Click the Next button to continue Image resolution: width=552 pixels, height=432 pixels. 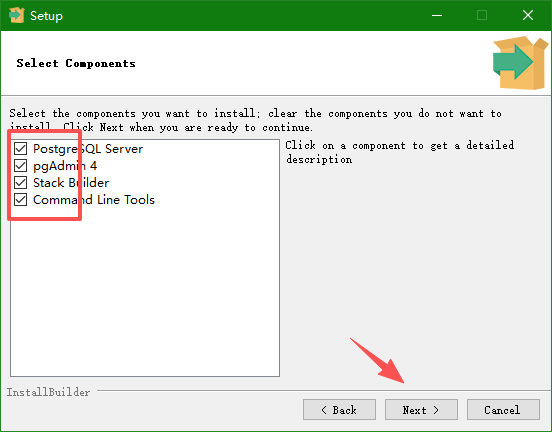pos(421,409)
